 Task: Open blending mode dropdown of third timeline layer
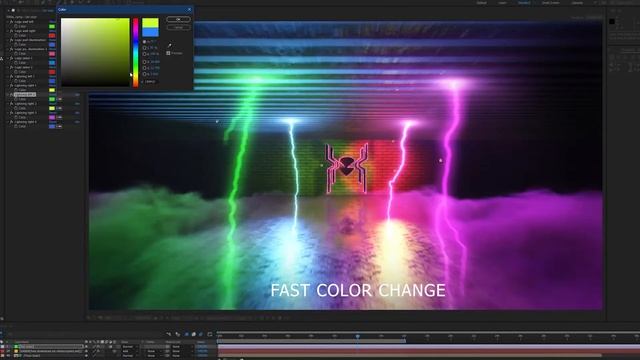130,356
